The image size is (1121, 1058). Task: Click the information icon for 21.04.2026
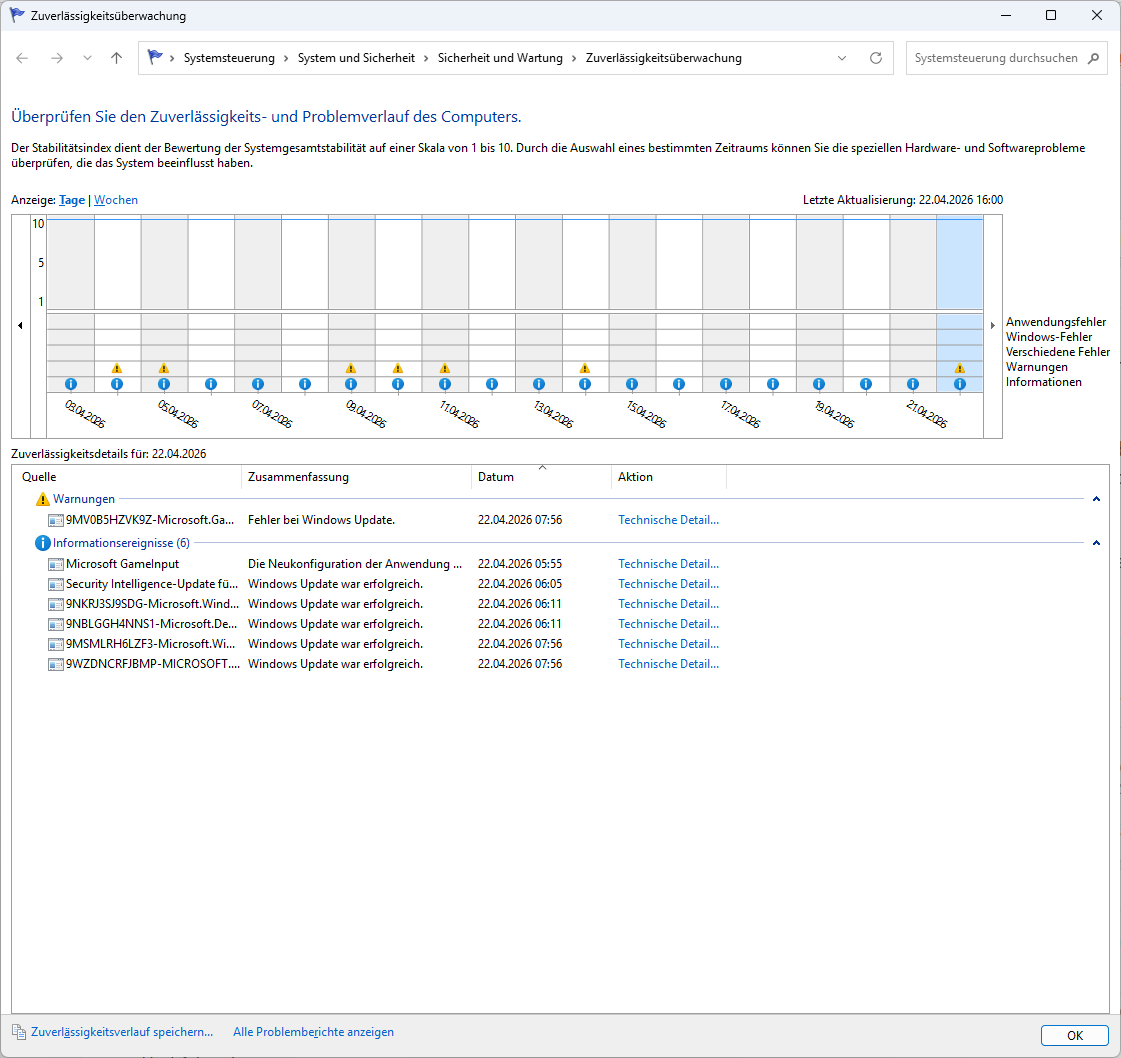(913, 384)
